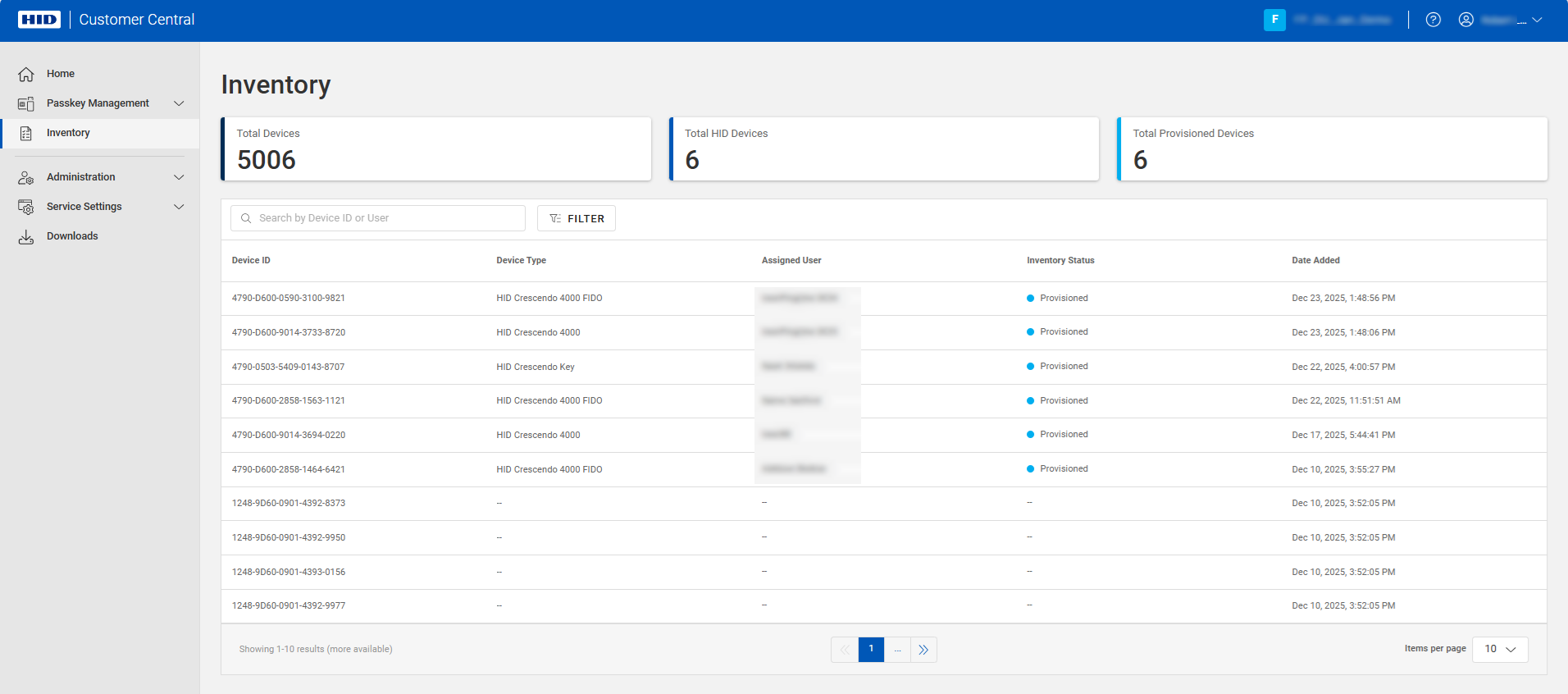Viewport: 1568px width, 694px height.
Task: Go to last page with double-arrow icon
Action: (x=923, y=650)
